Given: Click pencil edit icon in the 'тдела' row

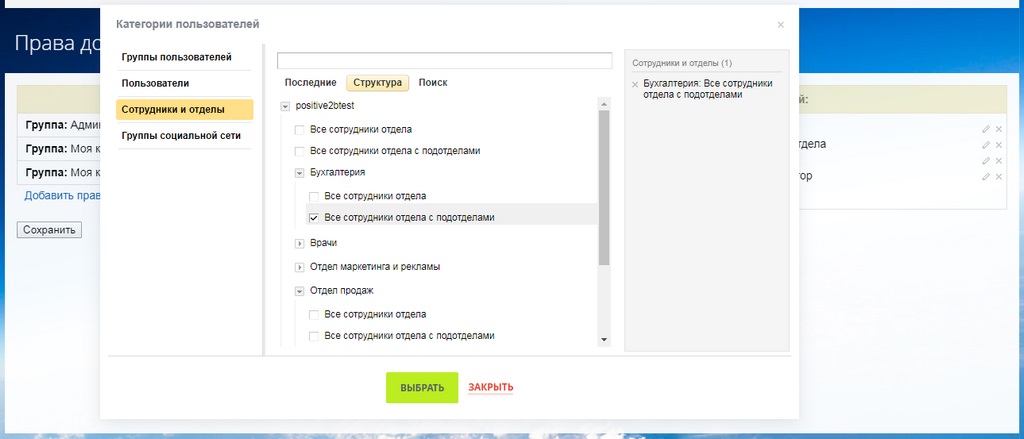Looking at the screenshot, I should click(986, 145).
